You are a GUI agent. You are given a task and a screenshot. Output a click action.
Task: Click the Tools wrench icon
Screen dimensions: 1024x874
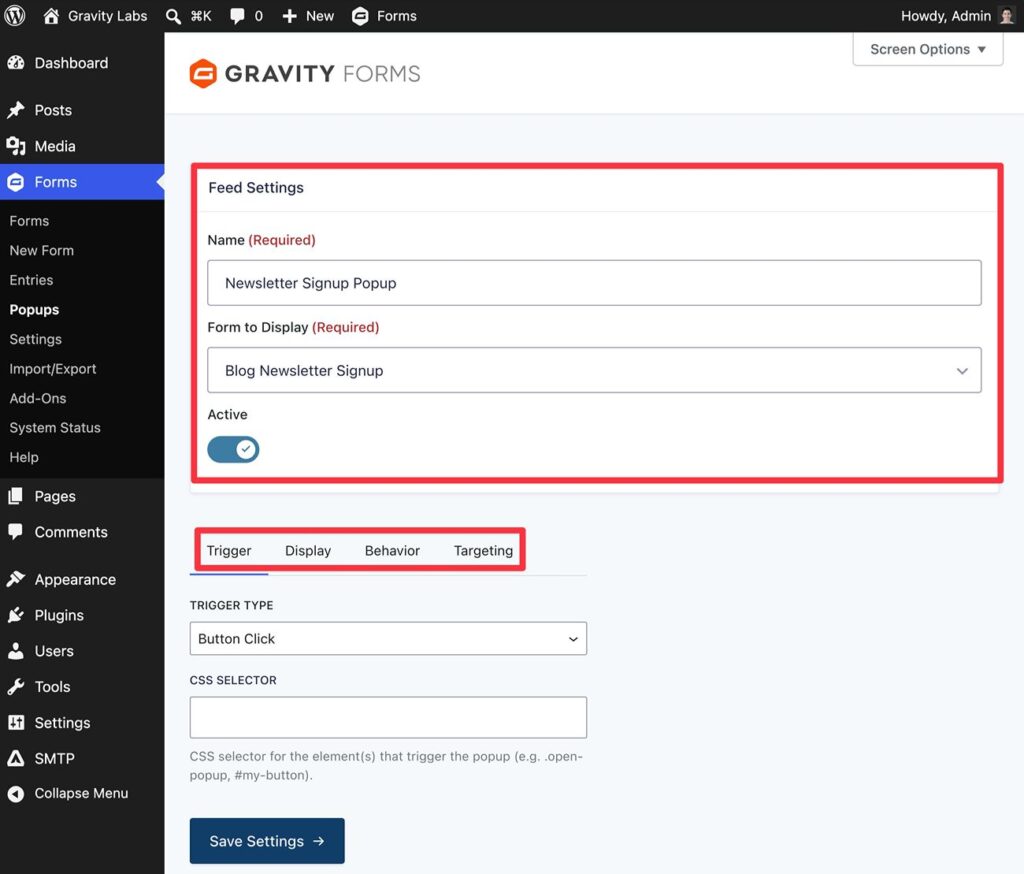point(16,687)
